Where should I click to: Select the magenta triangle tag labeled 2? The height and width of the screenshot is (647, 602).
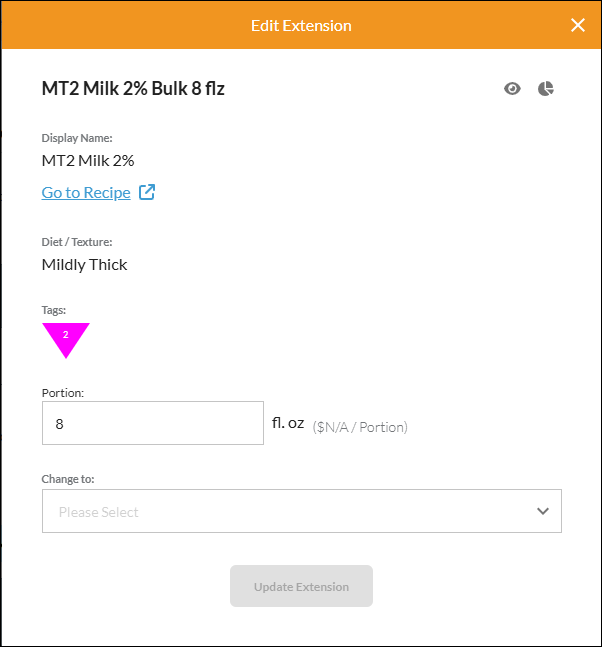pyautogui.click(x=66, y=340)
